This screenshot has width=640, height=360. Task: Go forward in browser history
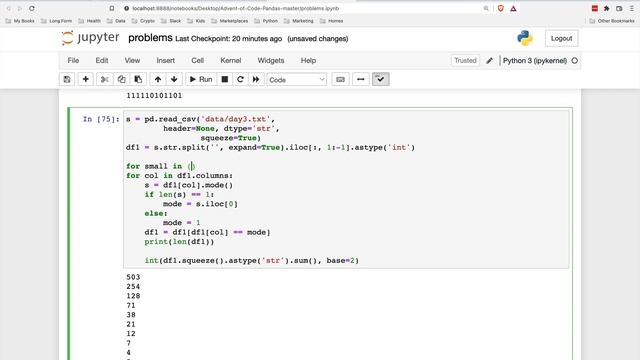(x=20, y=8)
